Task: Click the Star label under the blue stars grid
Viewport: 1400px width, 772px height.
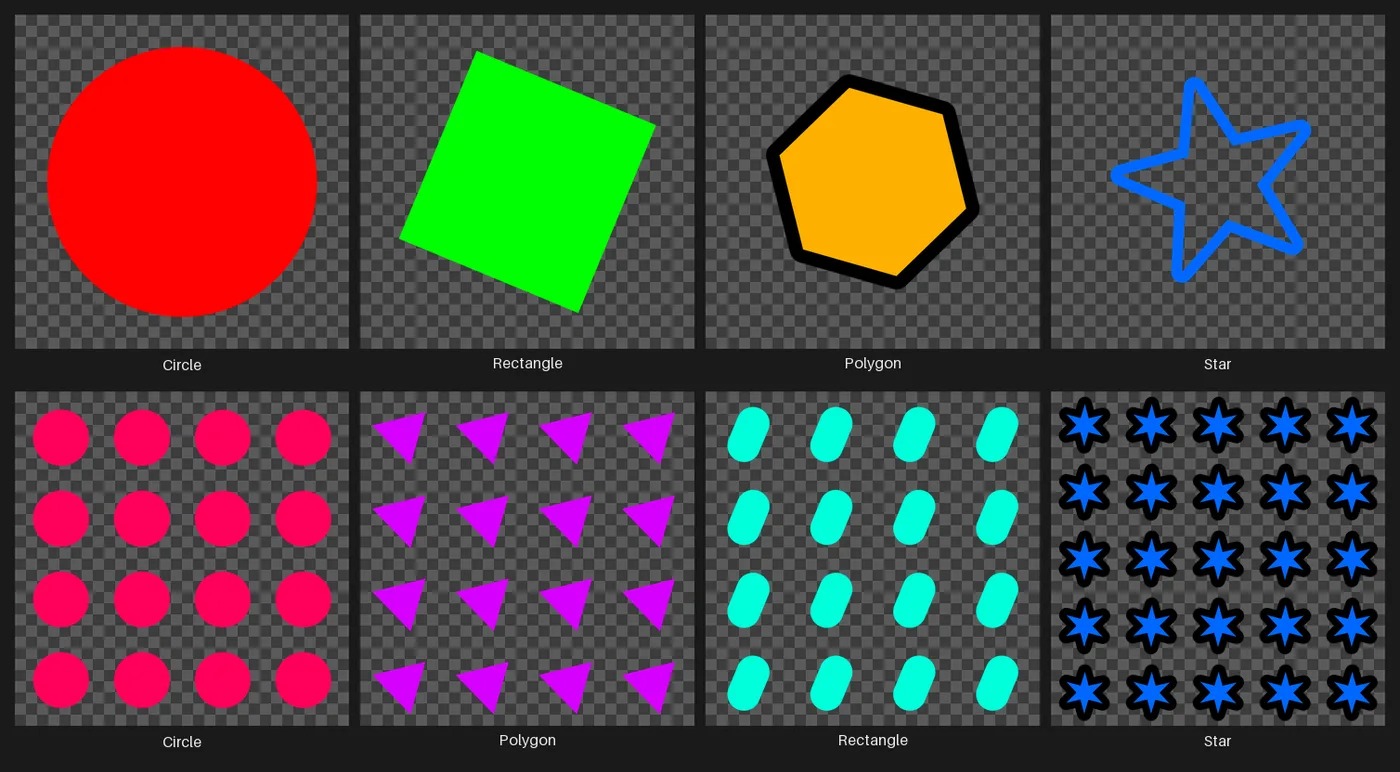Action: click(1217, 742)
